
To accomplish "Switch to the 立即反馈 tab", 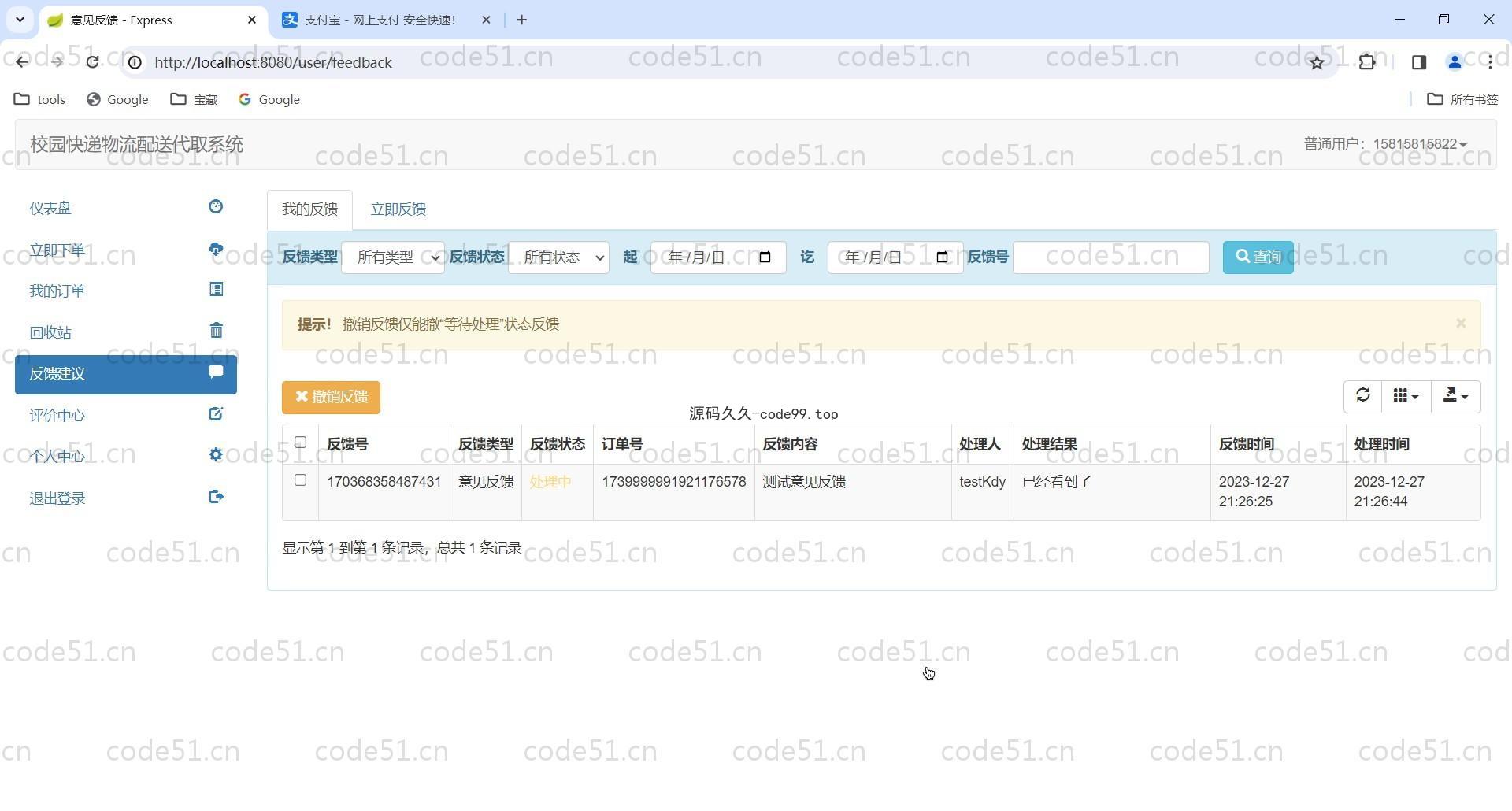I will coord(398,209).
